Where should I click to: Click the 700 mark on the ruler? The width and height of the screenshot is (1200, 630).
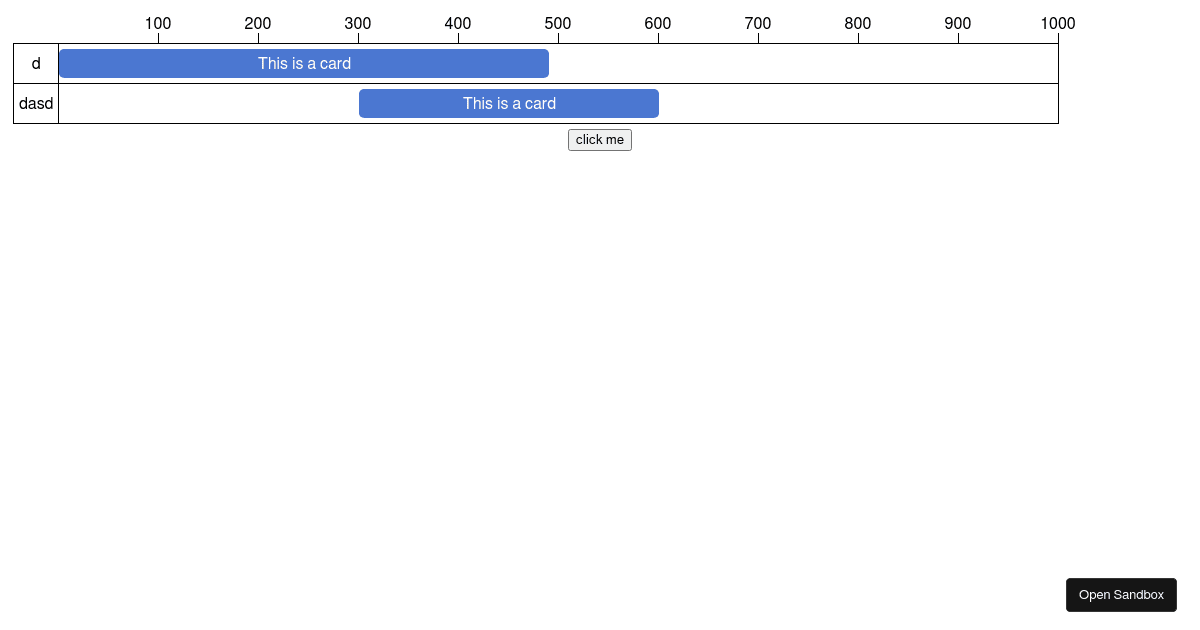click(x=758, y=23)
